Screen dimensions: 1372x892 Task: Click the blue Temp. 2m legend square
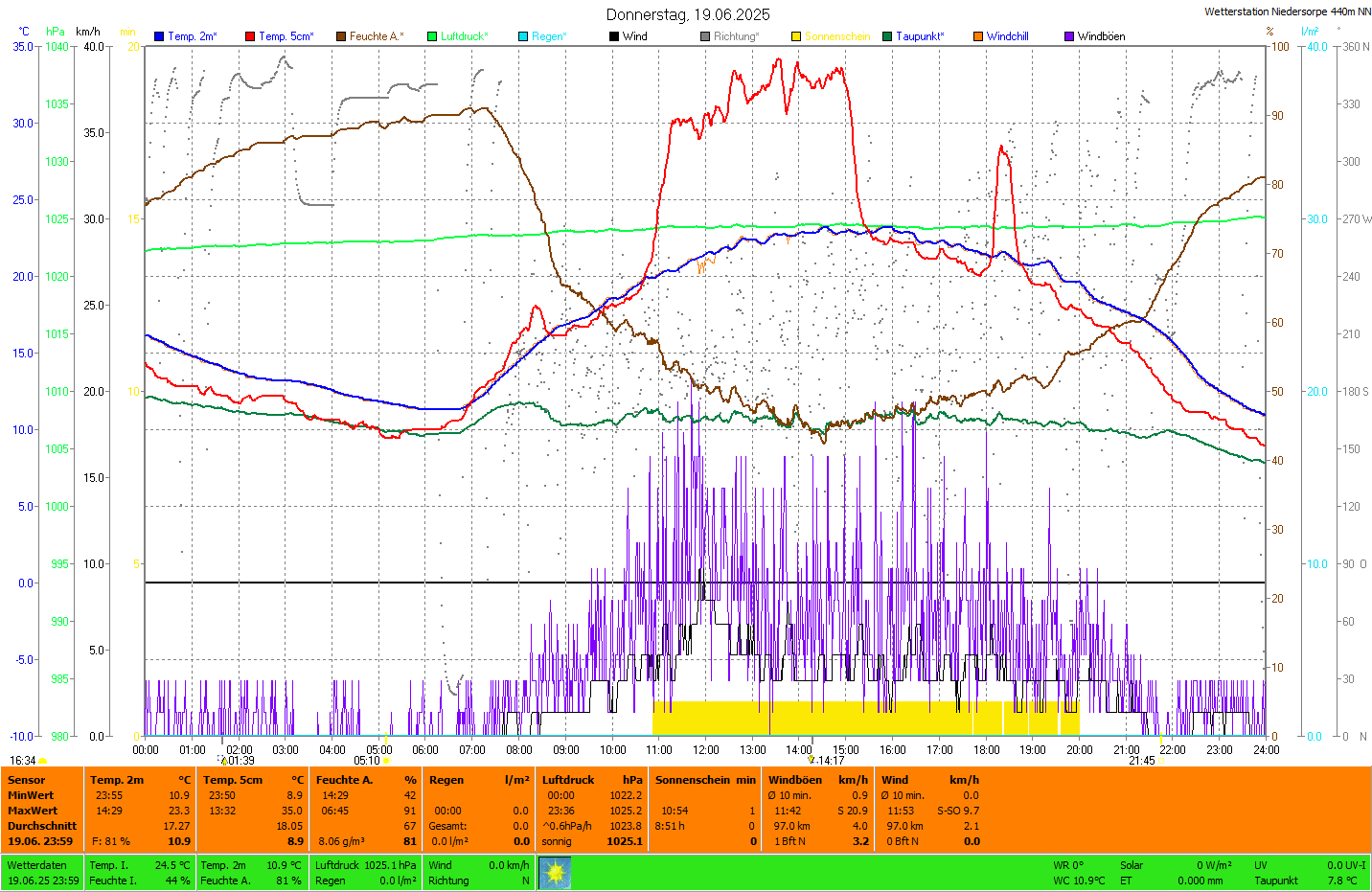pyautogui.click(x=159, y=36)
